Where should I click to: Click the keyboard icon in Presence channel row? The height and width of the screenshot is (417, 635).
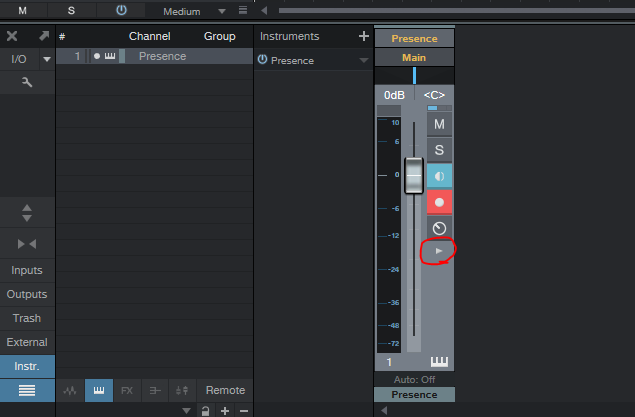110,56
